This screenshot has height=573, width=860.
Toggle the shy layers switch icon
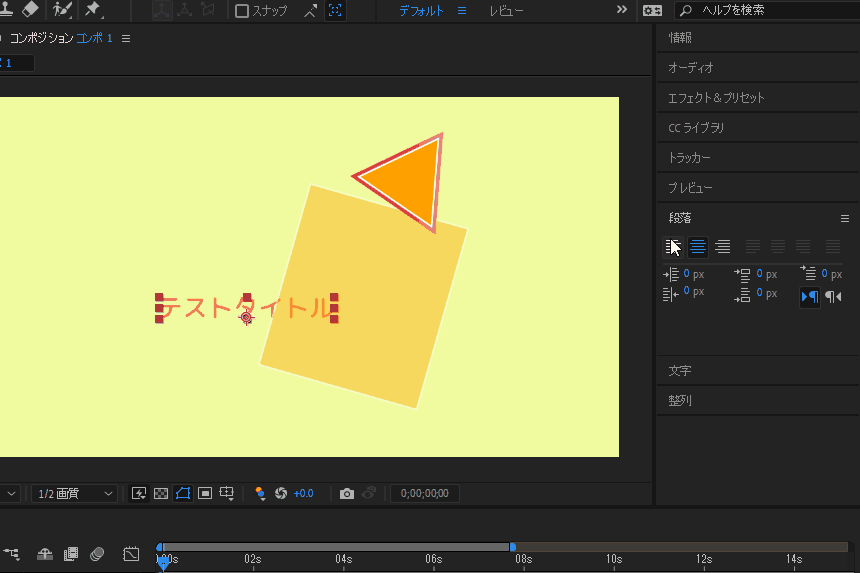[45, 554]
